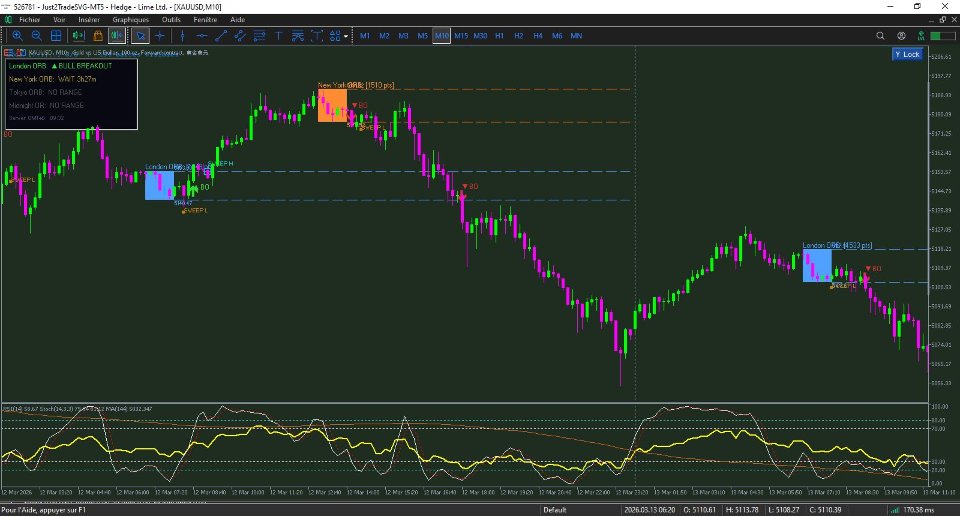This screenshot has height=516, width=960.
Task: Click London ORB BULL BREAKOUT status line
Action: [x=61, y=66]
